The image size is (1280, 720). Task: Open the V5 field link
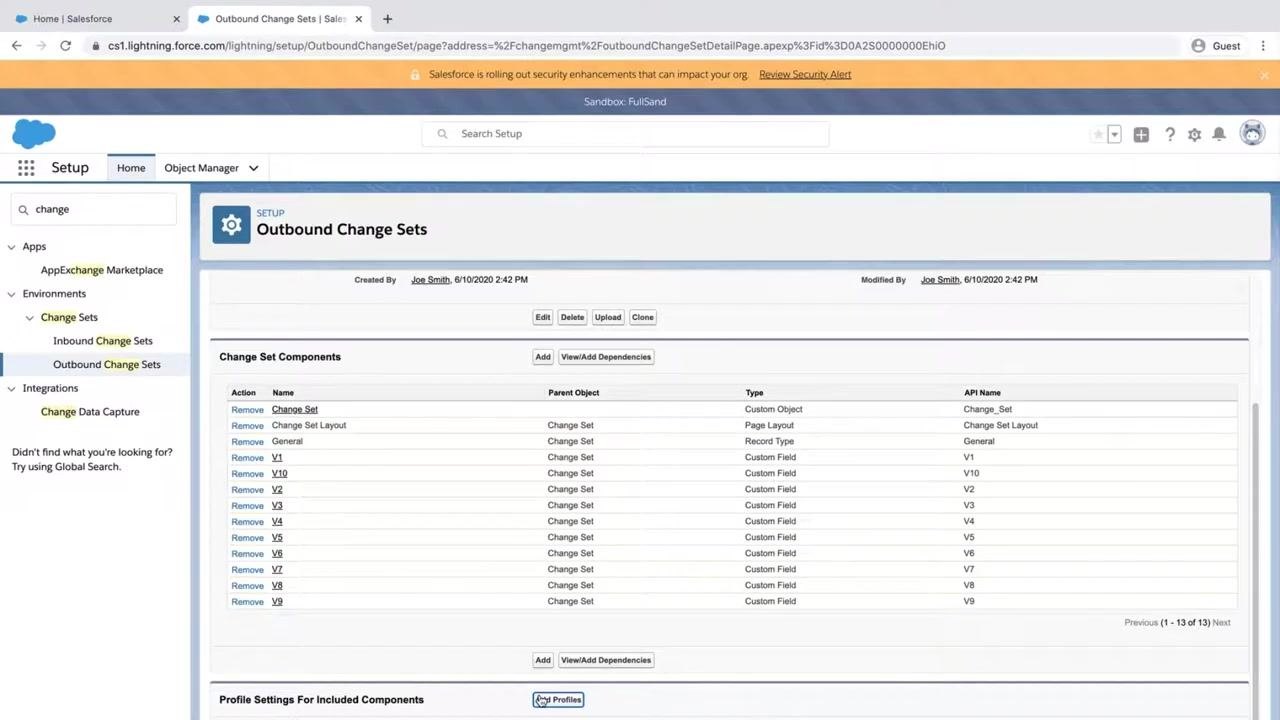point(277,537)
